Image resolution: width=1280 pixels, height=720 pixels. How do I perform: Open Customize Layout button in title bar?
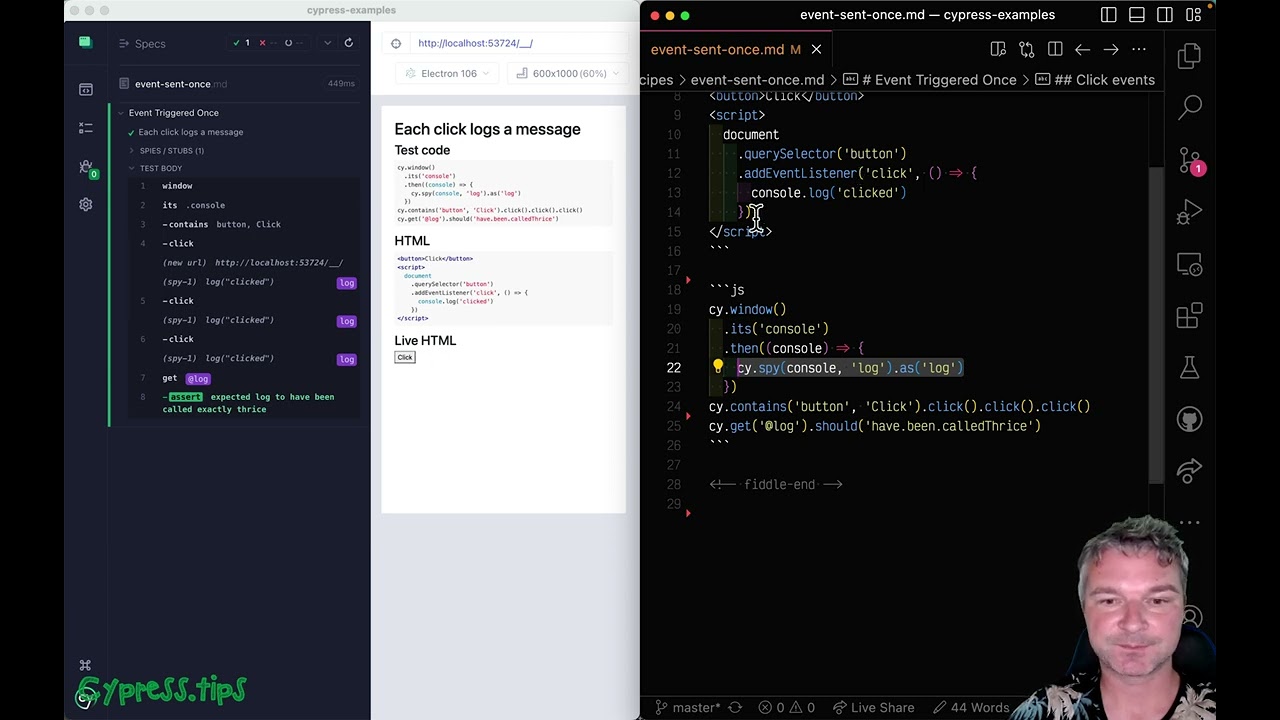coord(1193,15)
